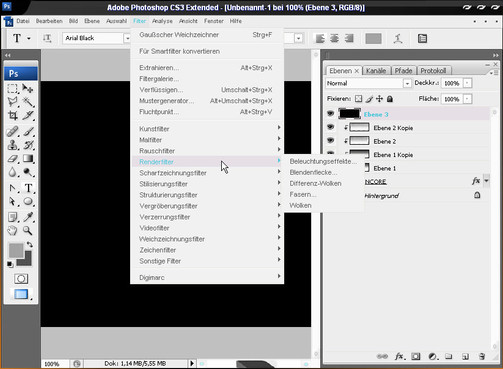
Task: Open the Arial Black font dropdown arrow
Action: coord(127,38)
